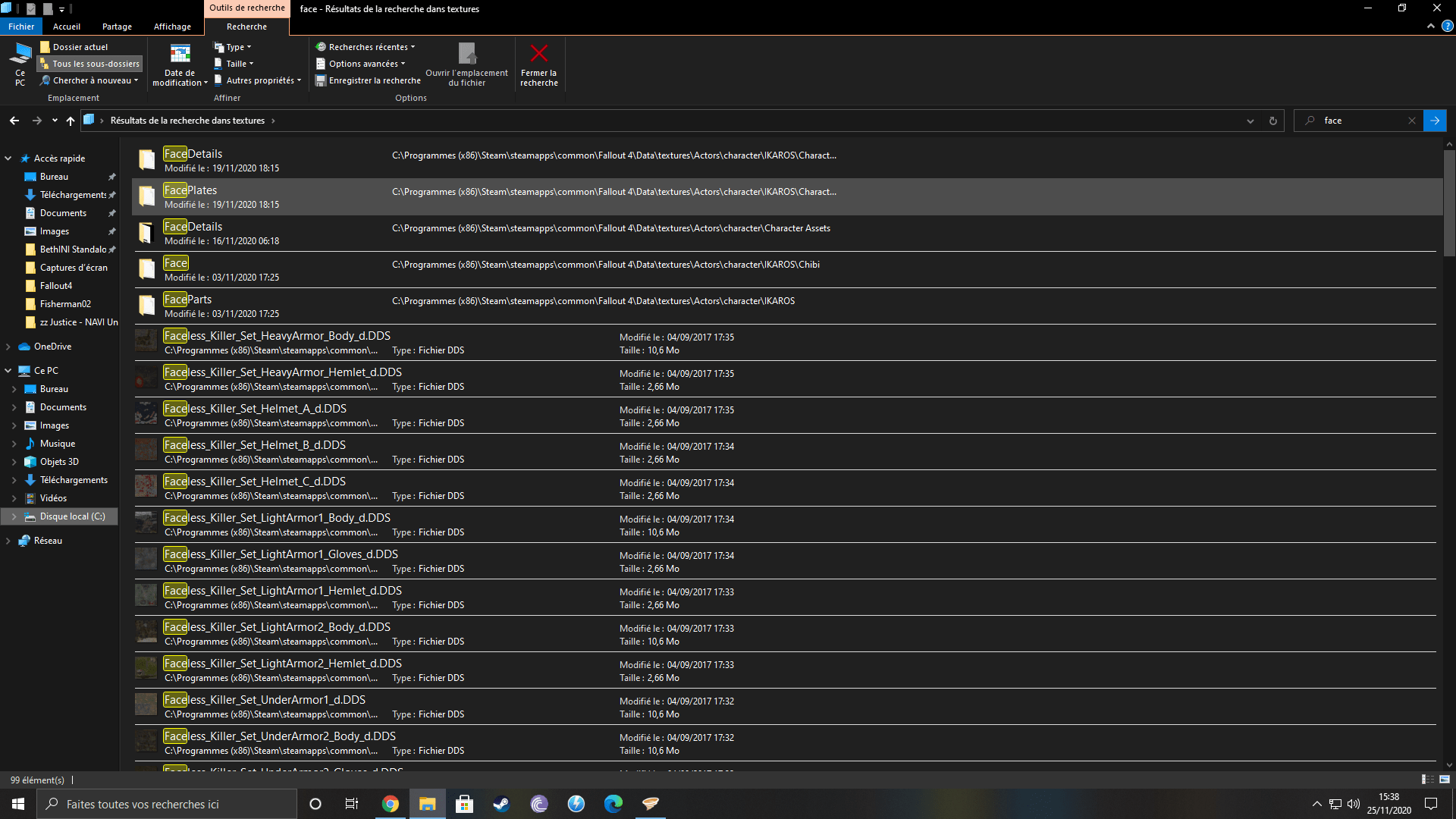The width and height of the screenshot is (1456, 819).
Task: Click the Windows taskbar search box
Action: (167, 804)
